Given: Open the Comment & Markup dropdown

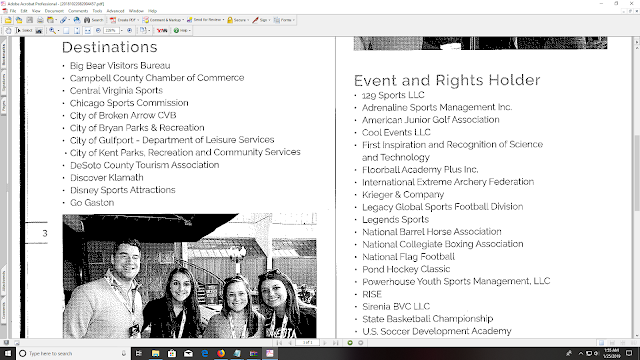Looking at the screenshot, I should (x=163, y=20).
